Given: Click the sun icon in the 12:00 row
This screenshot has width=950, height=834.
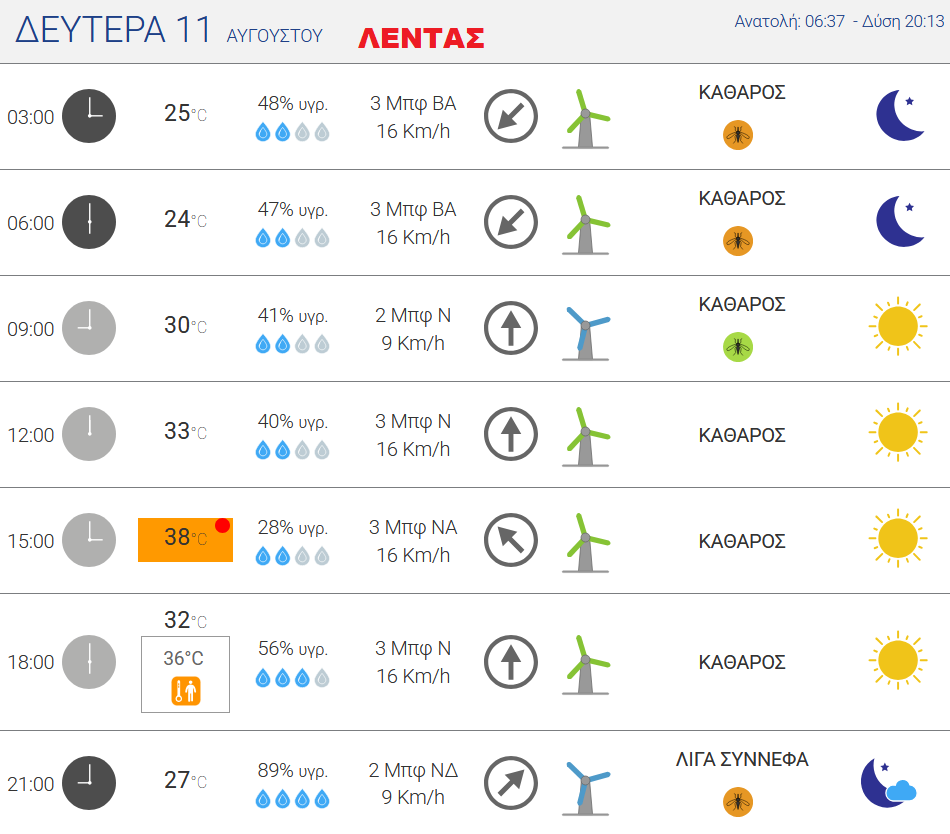Looking at the screenshot, I should pos(897,432).
